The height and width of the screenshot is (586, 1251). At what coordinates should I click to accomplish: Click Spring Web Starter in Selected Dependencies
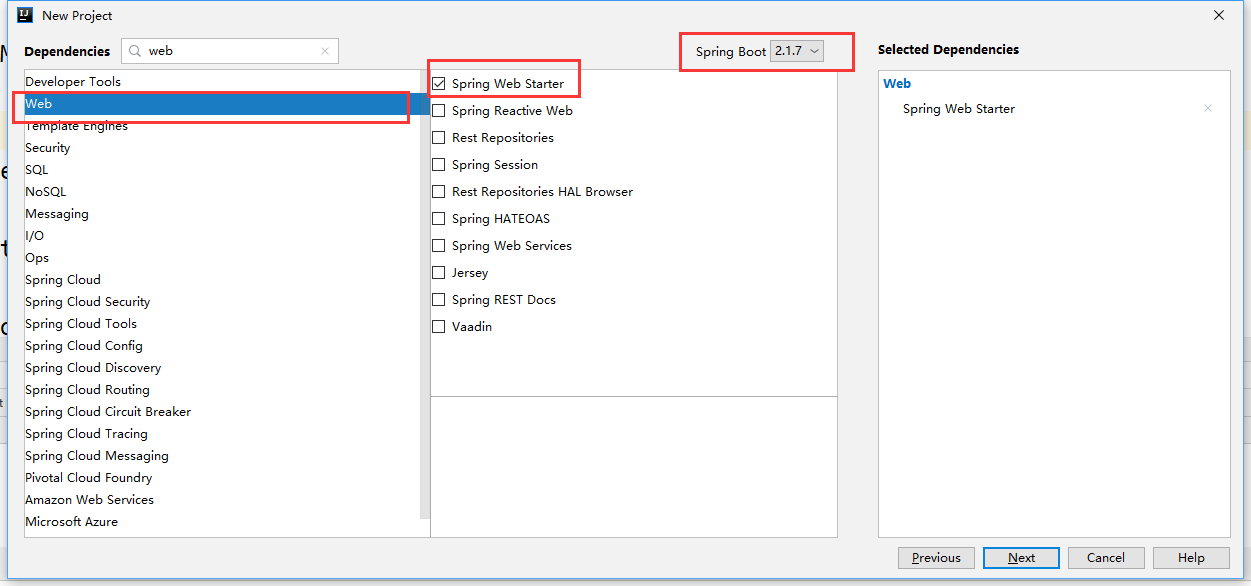click(x=958, y=109)
